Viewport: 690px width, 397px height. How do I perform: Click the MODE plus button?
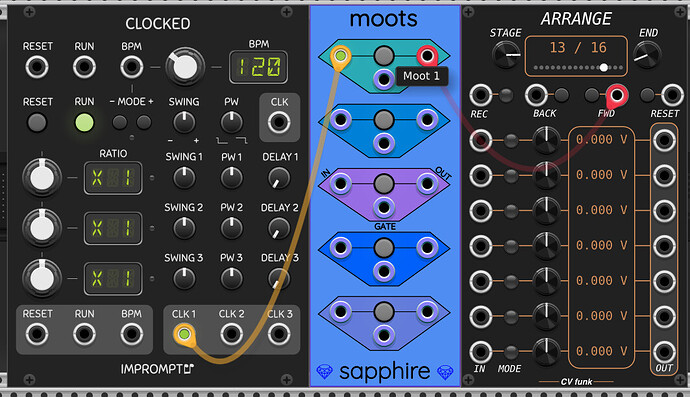(143, 122)
